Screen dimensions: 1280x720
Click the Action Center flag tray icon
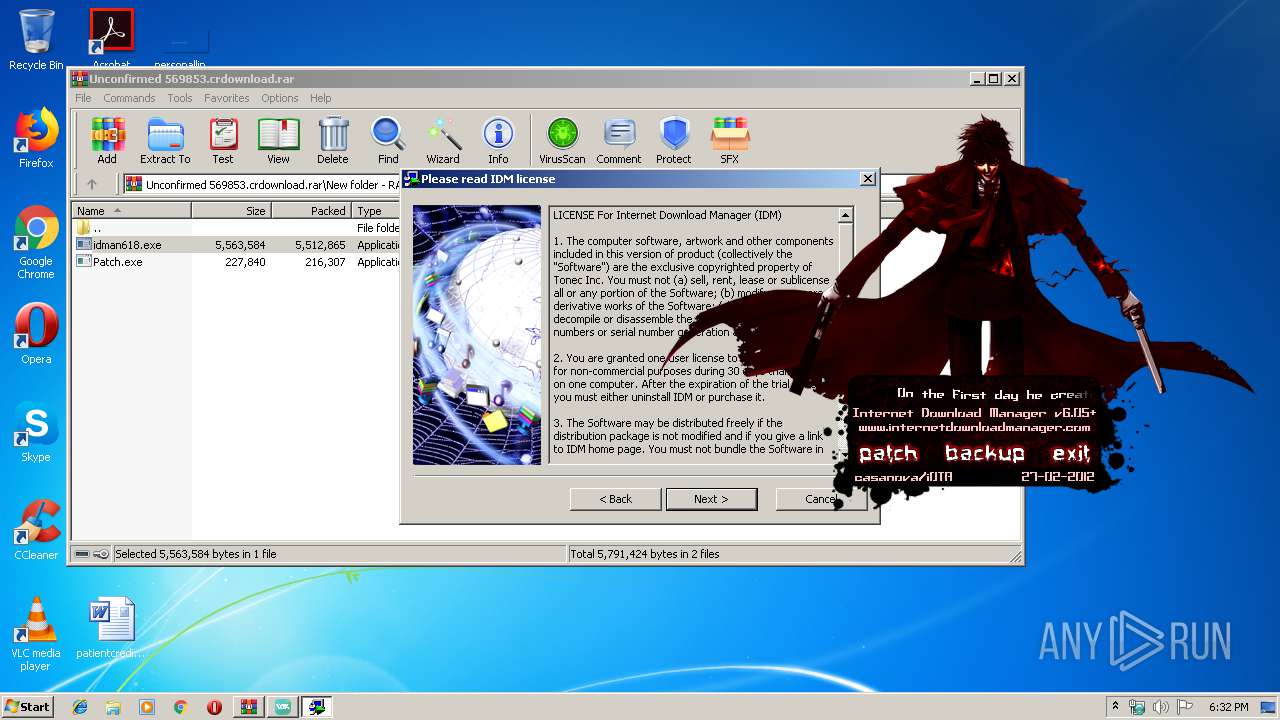(1184, 707)
